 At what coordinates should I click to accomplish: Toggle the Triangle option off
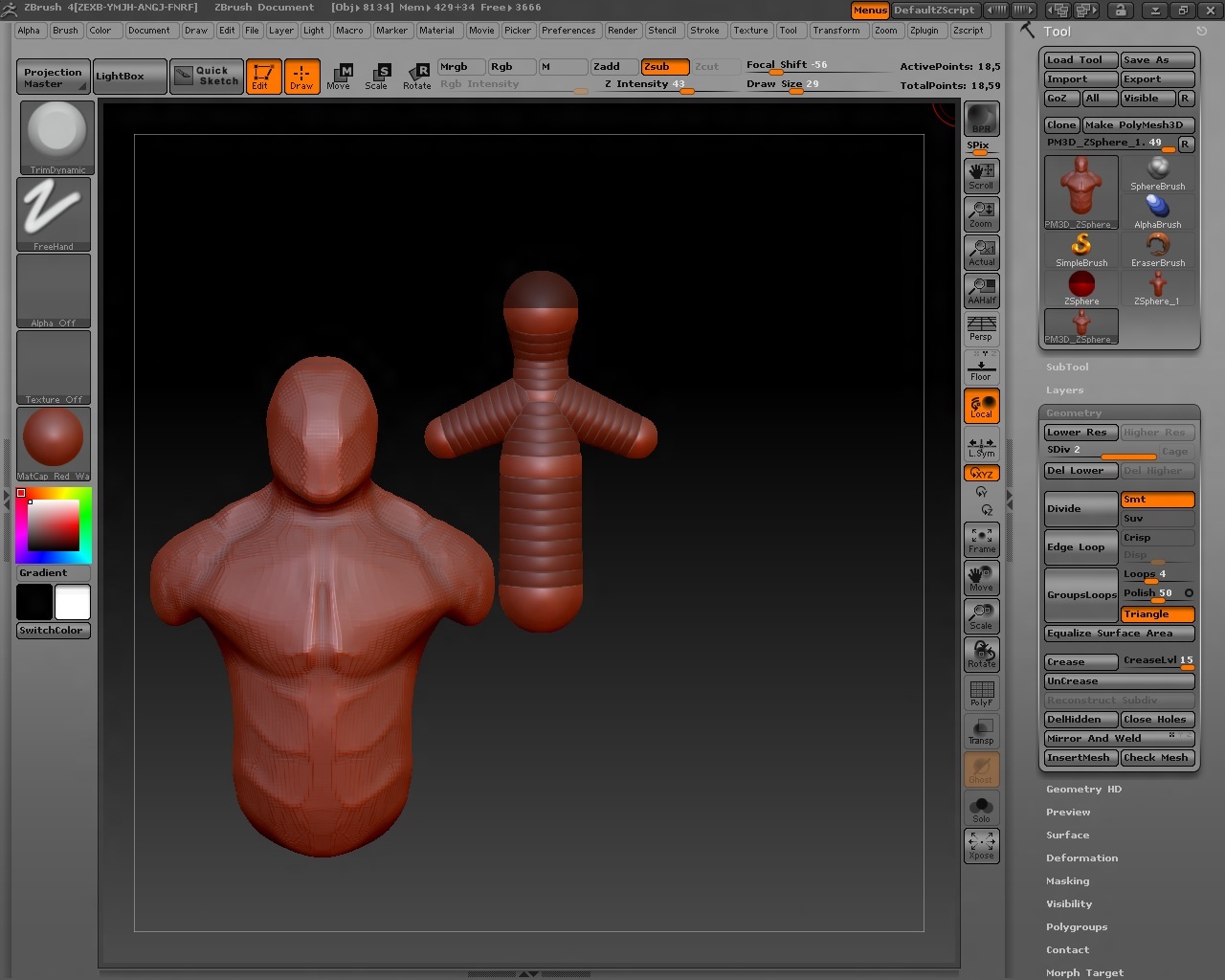pos(1157,614)
